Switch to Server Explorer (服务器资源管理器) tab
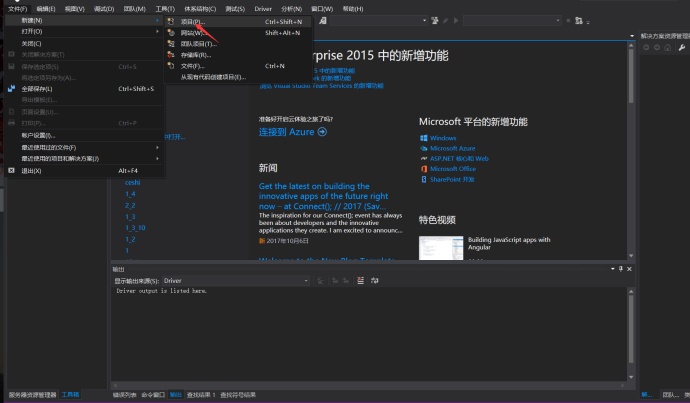 [x=33, y=395]
